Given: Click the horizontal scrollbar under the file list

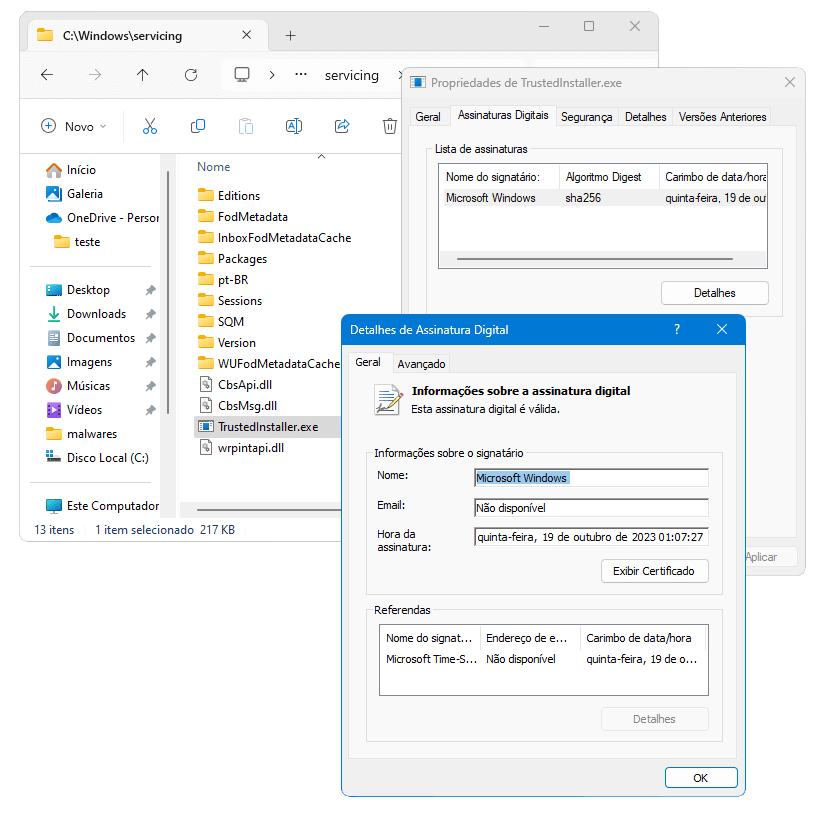Looking at the screenshot, I should (x=269, y=509).
